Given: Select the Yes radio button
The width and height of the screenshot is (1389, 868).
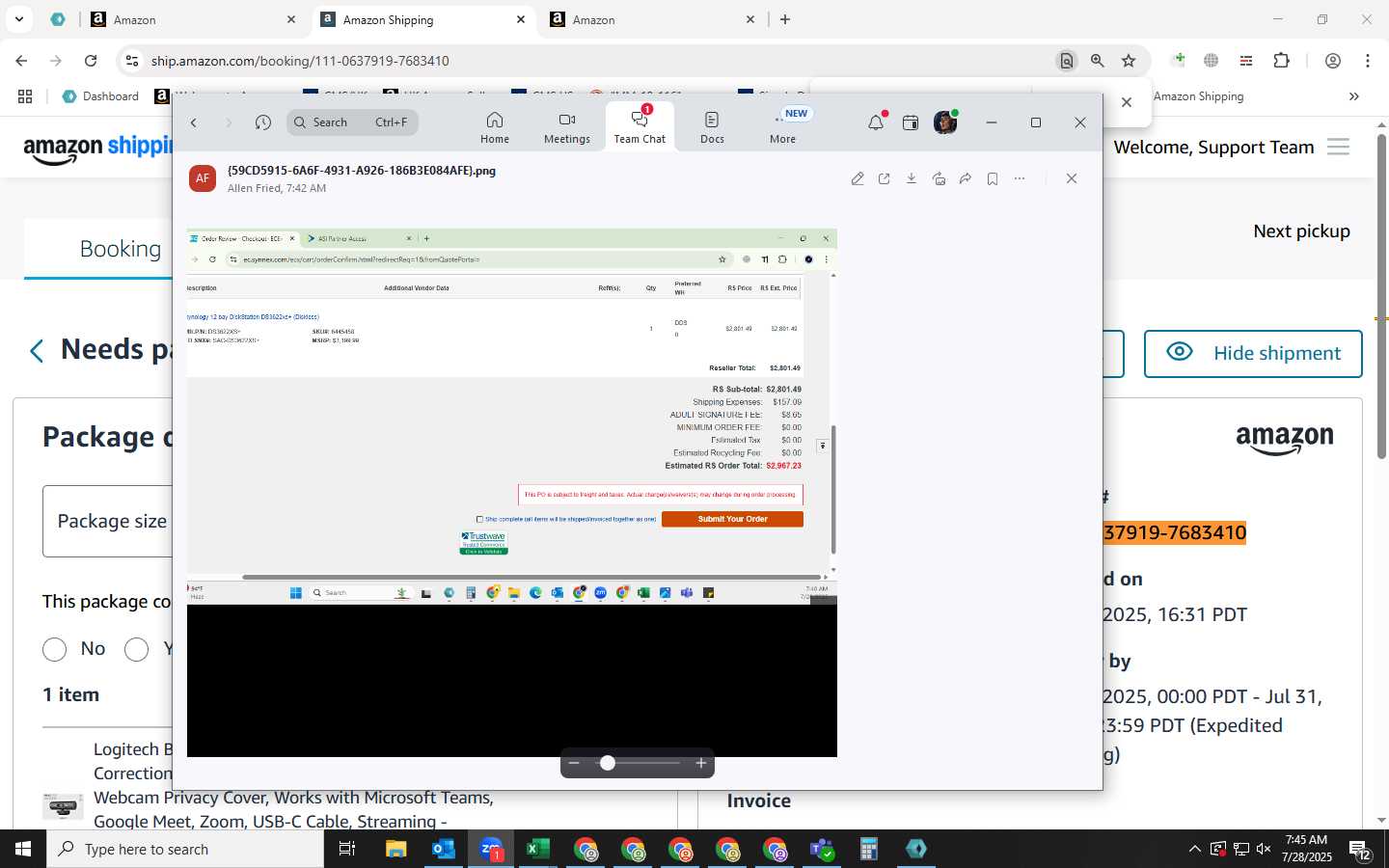Looking at the screenshot, I should pos(136,649).
